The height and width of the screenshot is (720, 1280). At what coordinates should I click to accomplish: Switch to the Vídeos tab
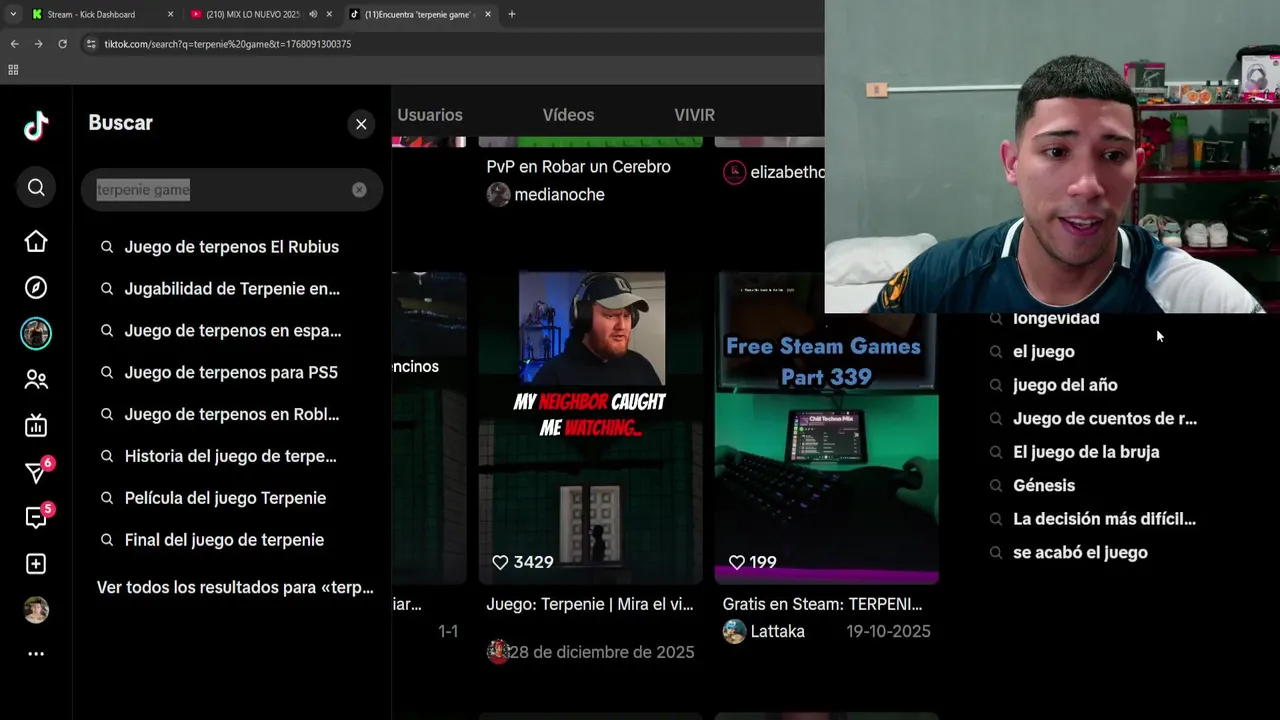click(x=568, y=115)
